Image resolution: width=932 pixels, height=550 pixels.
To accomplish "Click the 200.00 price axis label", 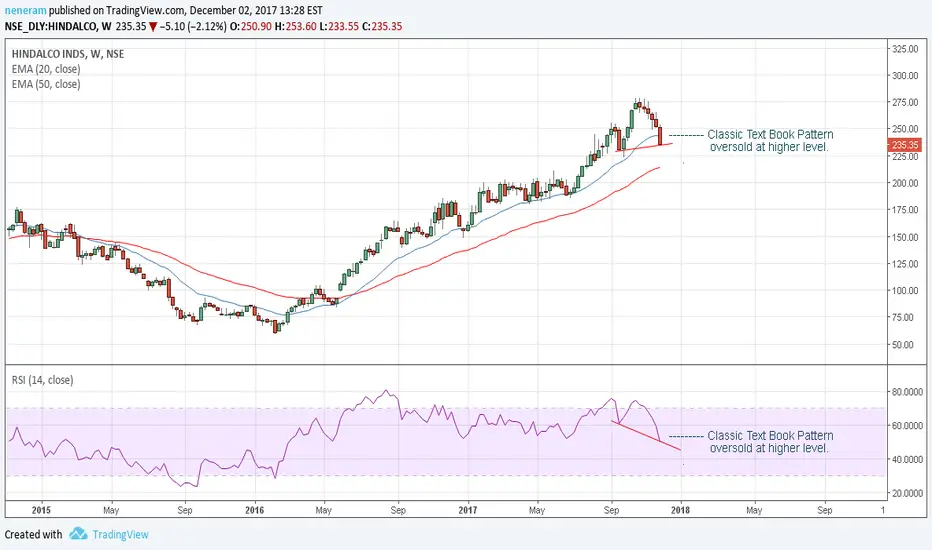I will point(905,183).
